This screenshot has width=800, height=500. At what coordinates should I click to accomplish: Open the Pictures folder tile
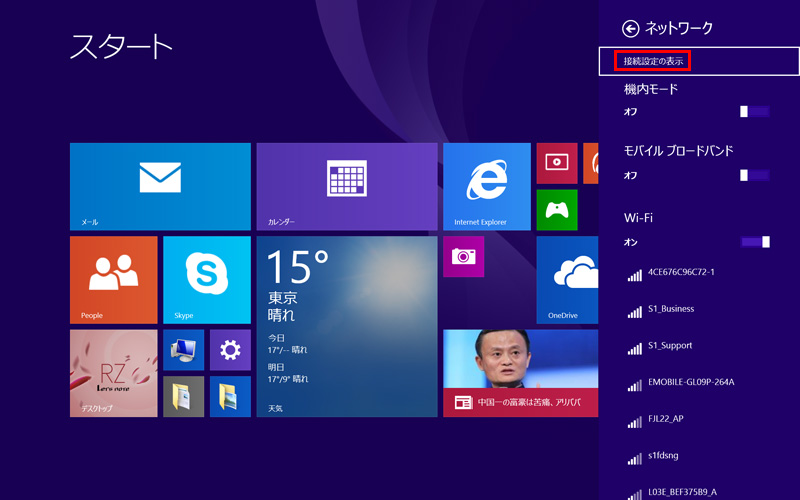(x=230, y=396)
